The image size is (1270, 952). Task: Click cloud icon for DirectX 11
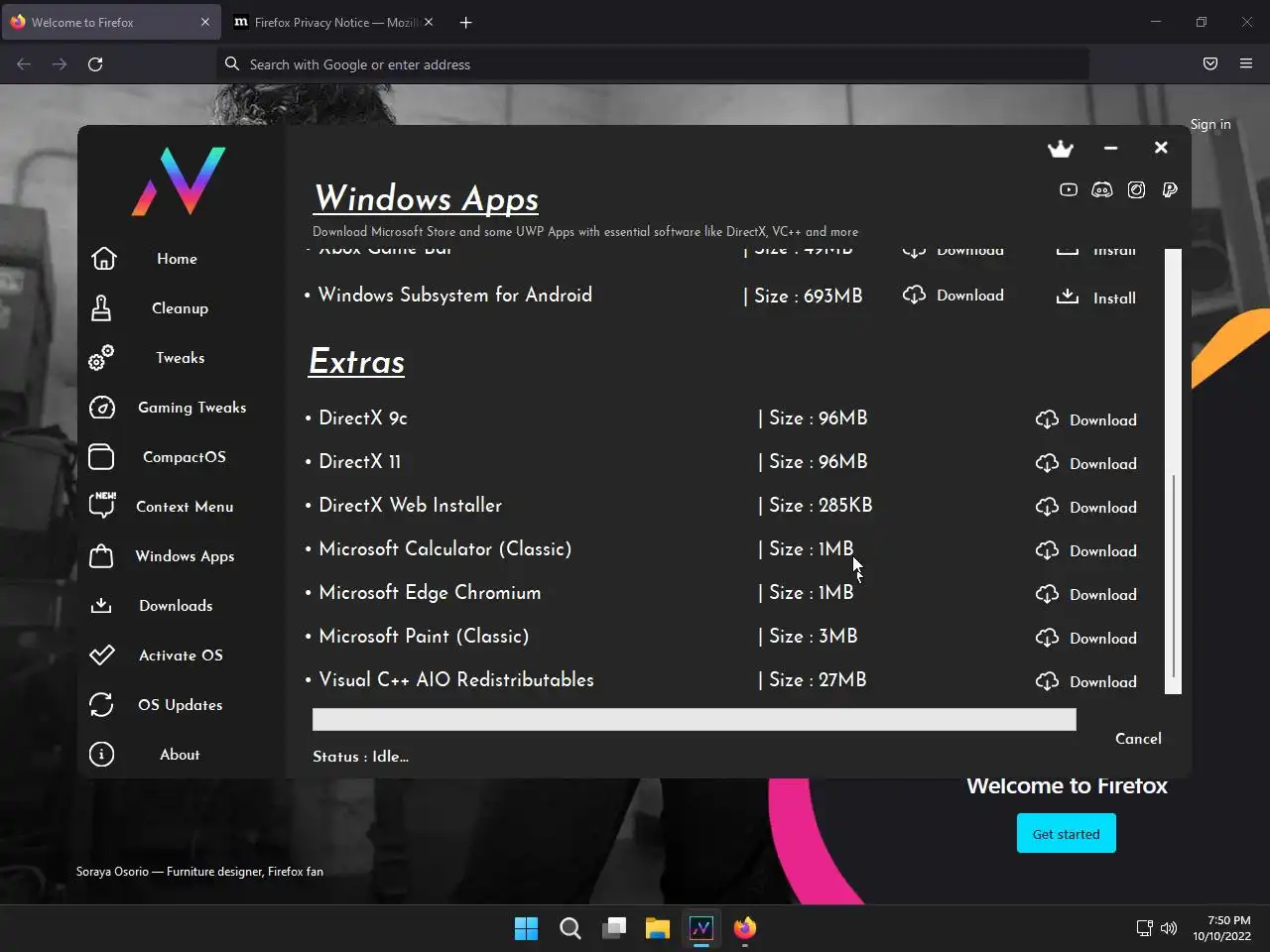coord(1047,464)
